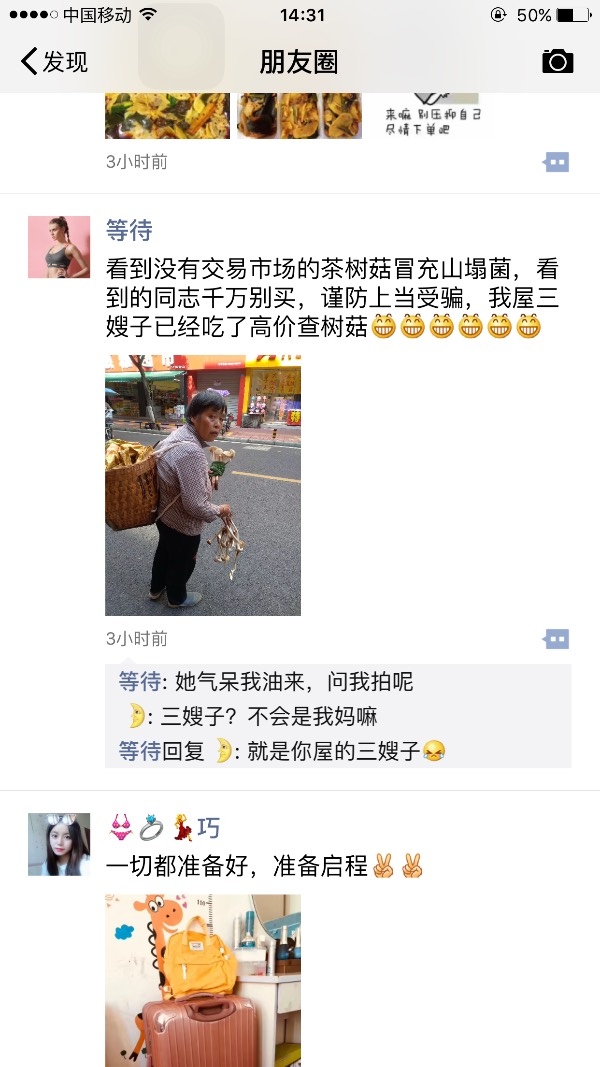Tap the battery indicator in status bar
600x1067 pixels.
click(573, 15)
